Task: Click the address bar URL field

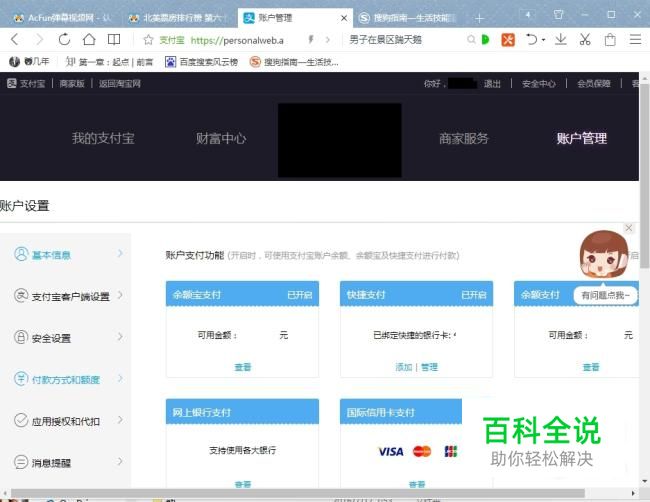Action: click(x=236, y=40)
